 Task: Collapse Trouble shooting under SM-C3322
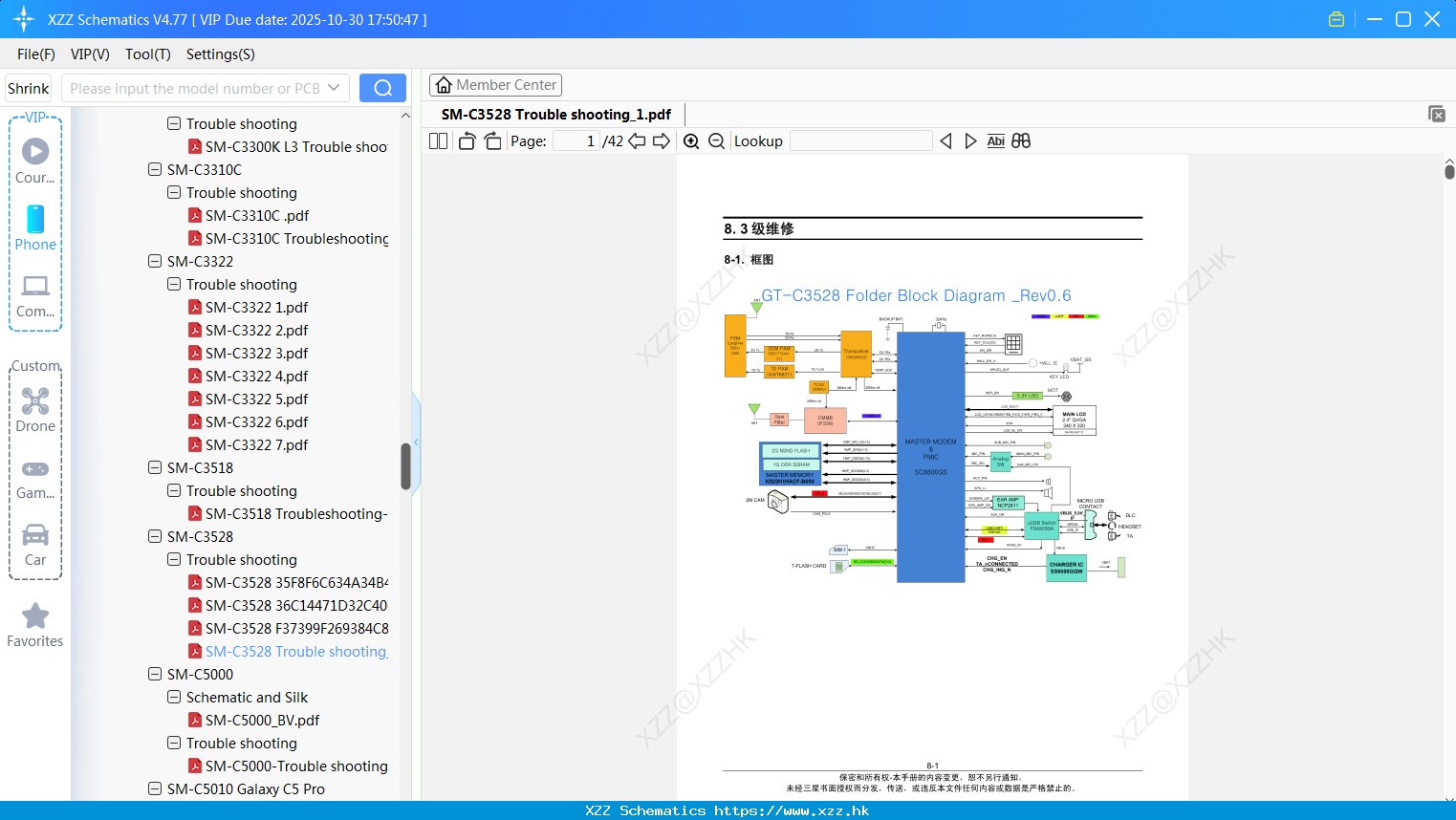[x=174, y=284]
